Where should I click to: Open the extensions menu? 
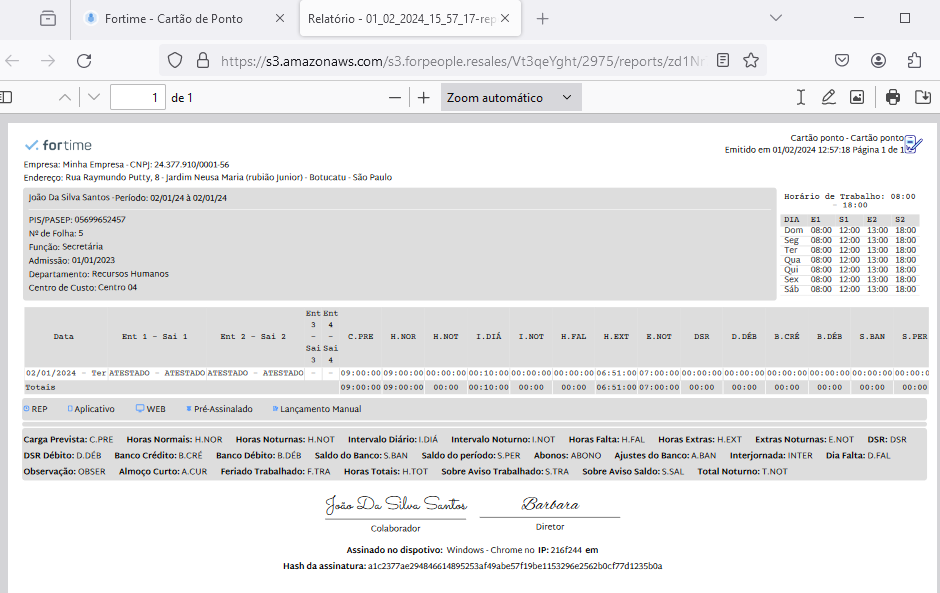914,61
